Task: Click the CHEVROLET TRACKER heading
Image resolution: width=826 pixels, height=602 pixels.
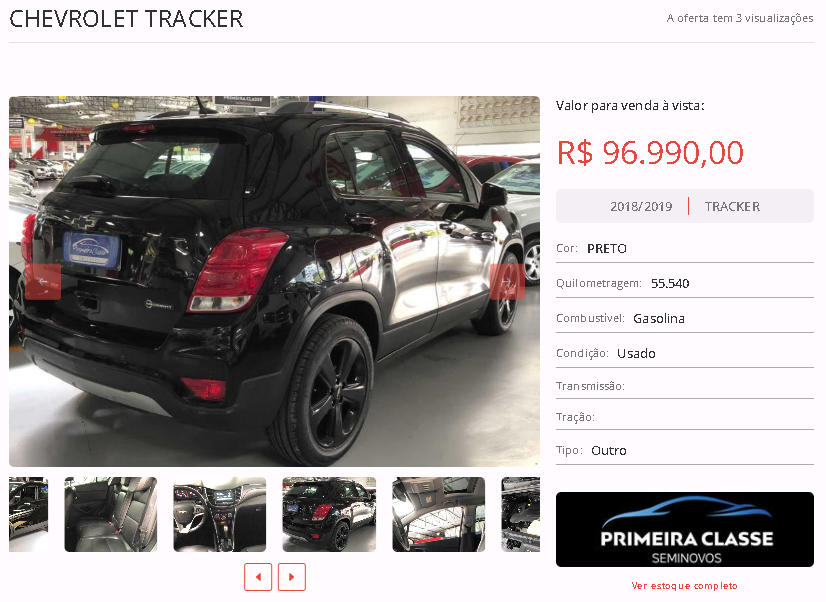Action: click(x=126, y=19)
